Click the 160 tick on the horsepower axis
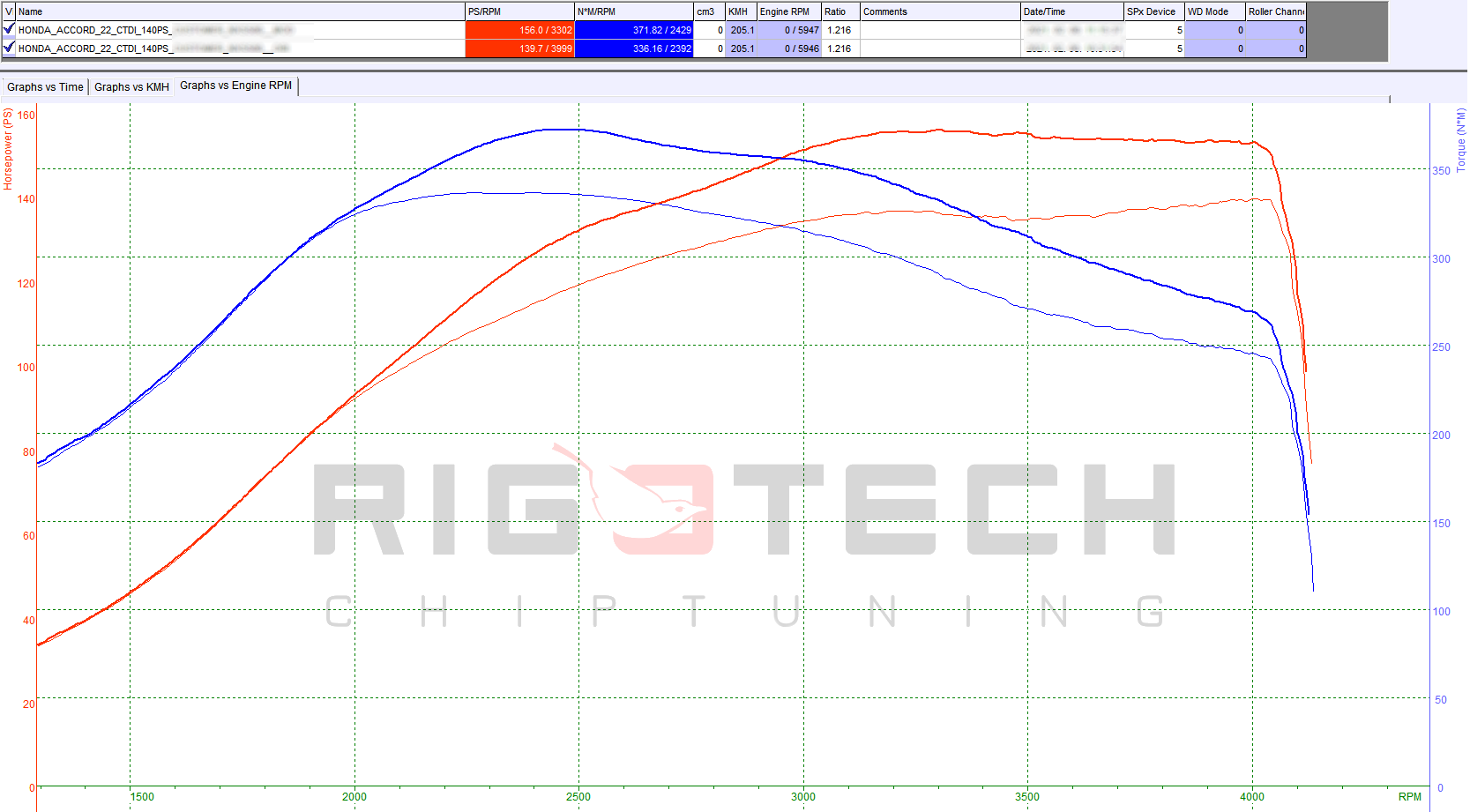Viewport: 1470px width, 812px height. 26,115
